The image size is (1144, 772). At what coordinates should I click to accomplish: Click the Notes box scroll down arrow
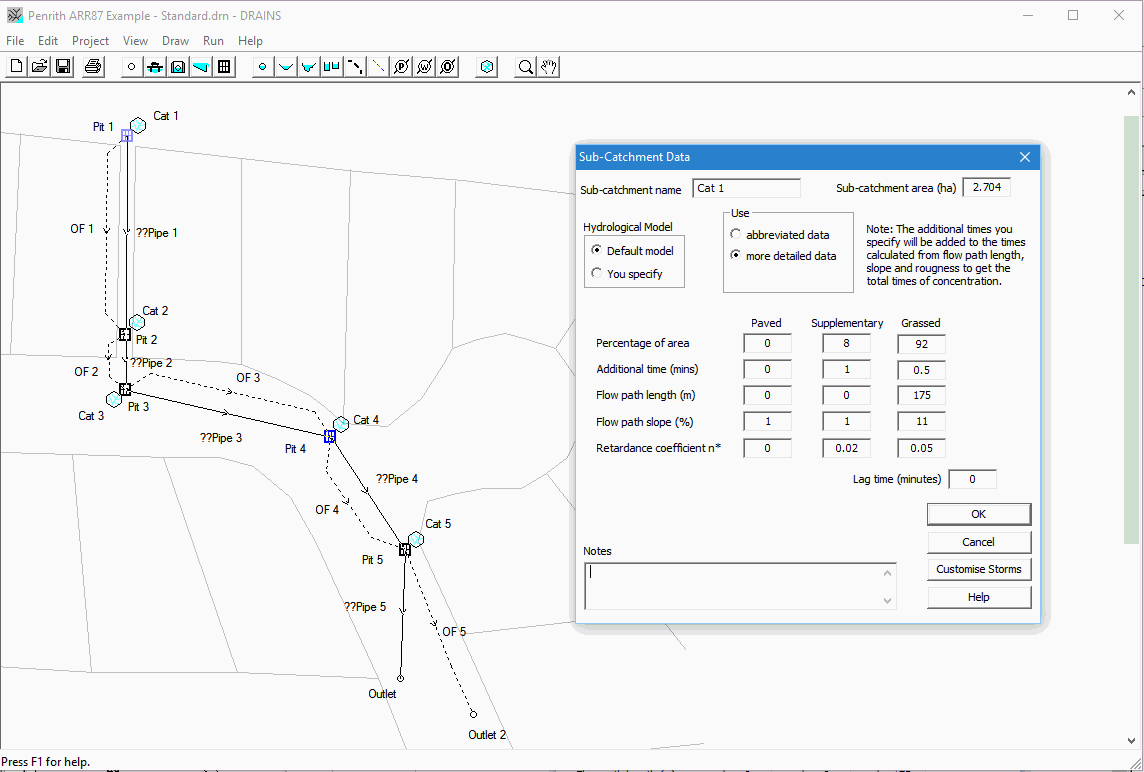pyautogui.click(x=887, y=601)
